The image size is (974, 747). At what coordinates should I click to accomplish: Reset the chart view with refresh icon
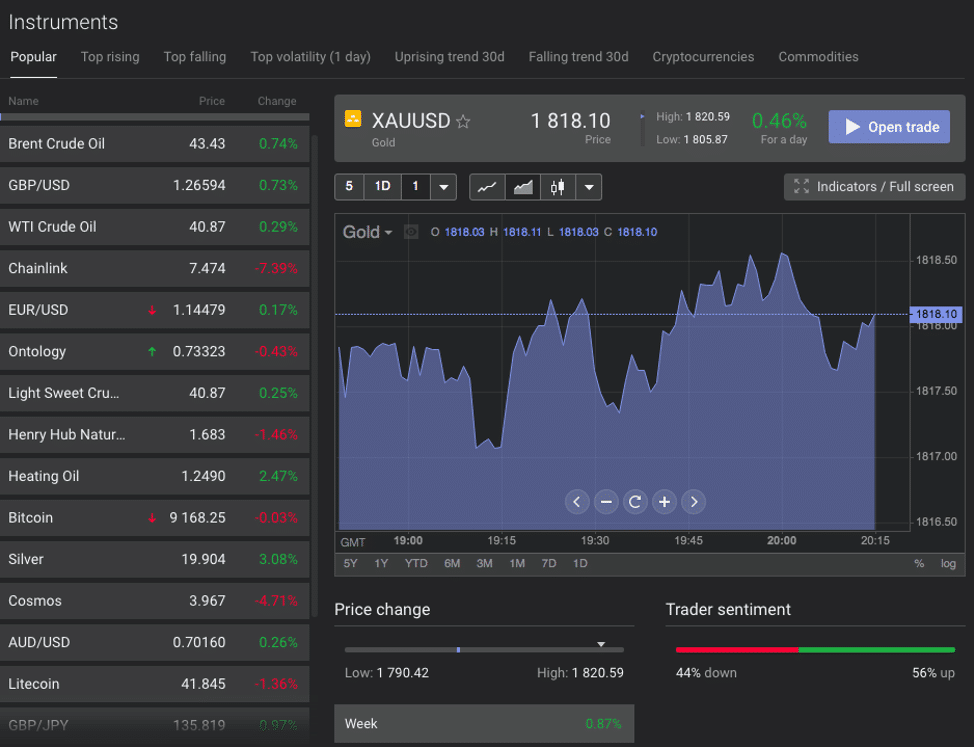pos(635,502)
